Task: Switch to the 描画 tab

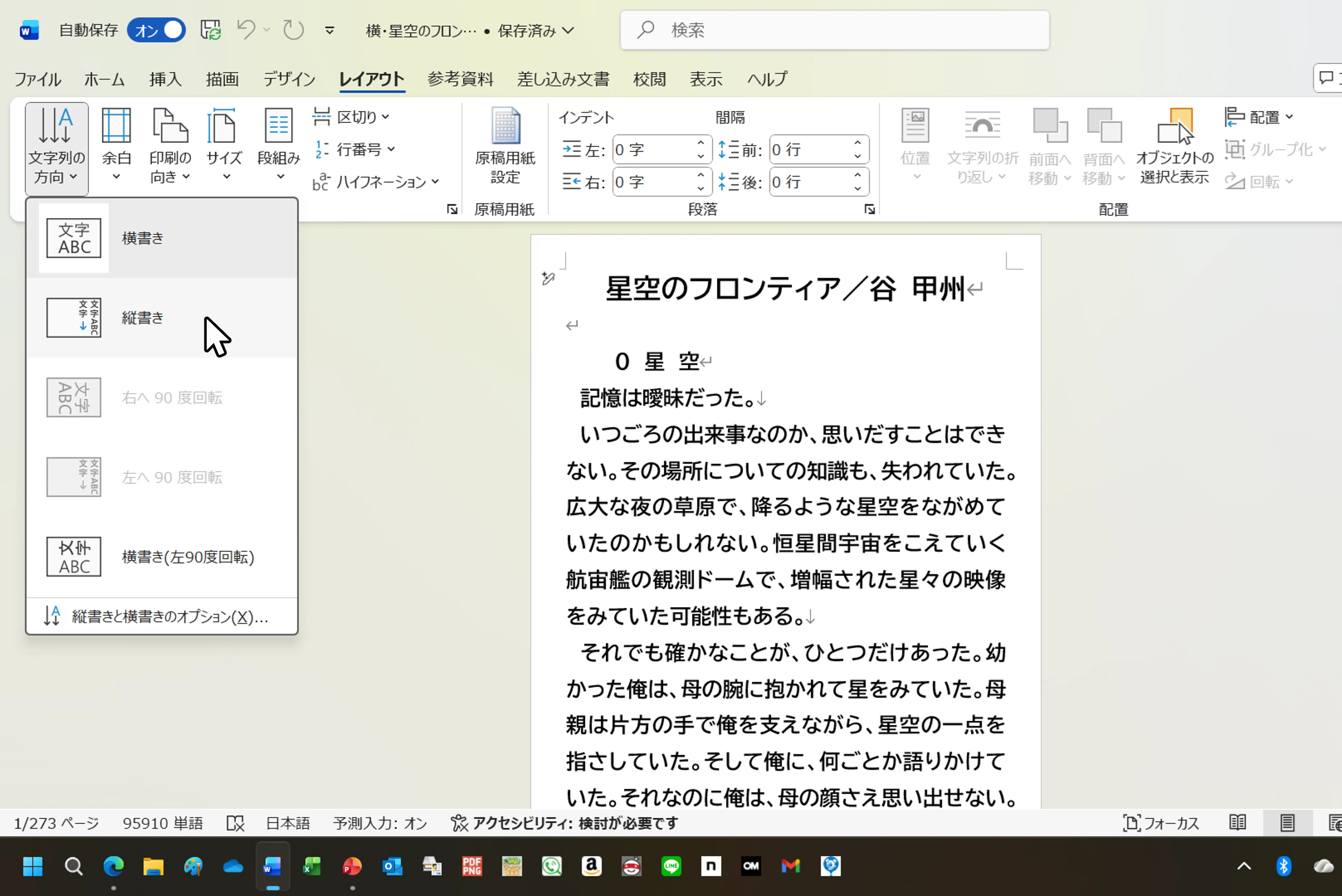Action: (222, 79)
